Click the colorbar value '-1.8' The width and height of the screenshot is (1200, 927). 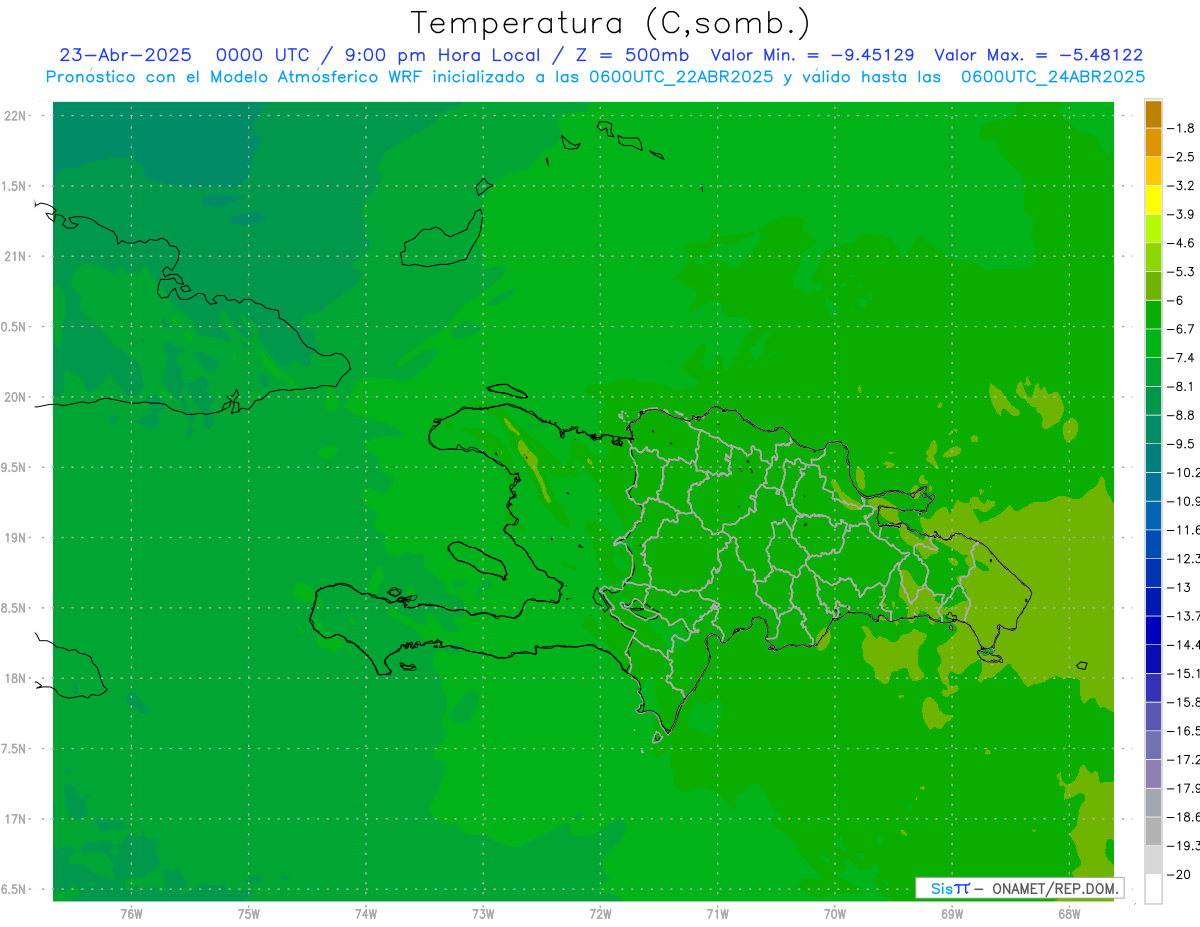point(1182,128)
